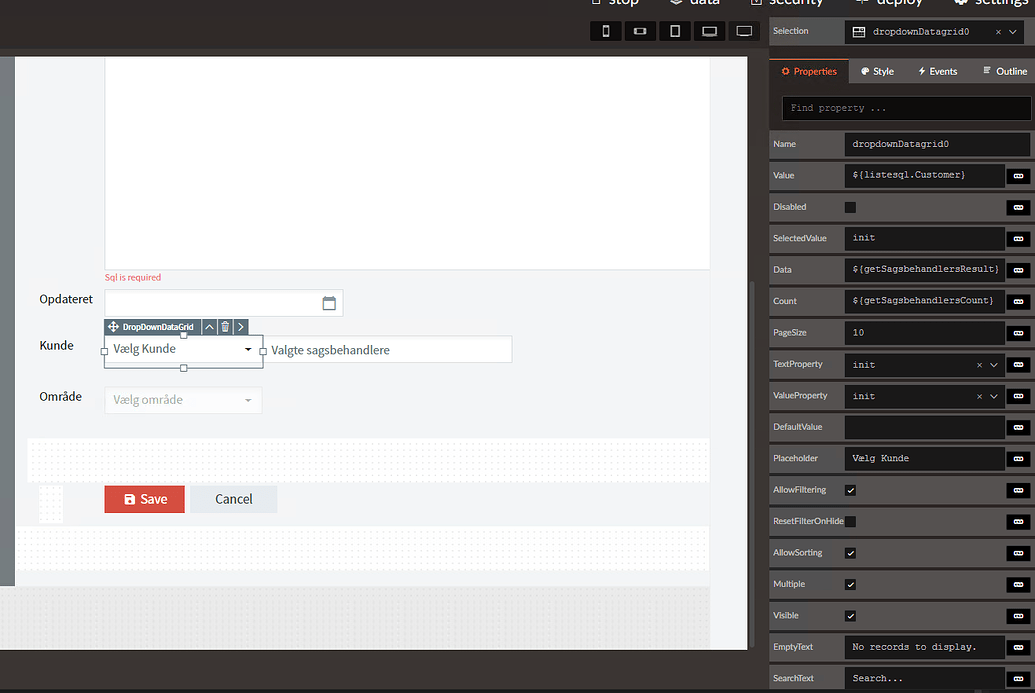Image resolution: width=1035 pixels, height=693 pixels.
Task: Disable the Multiple checkbox
Action: 850,584
